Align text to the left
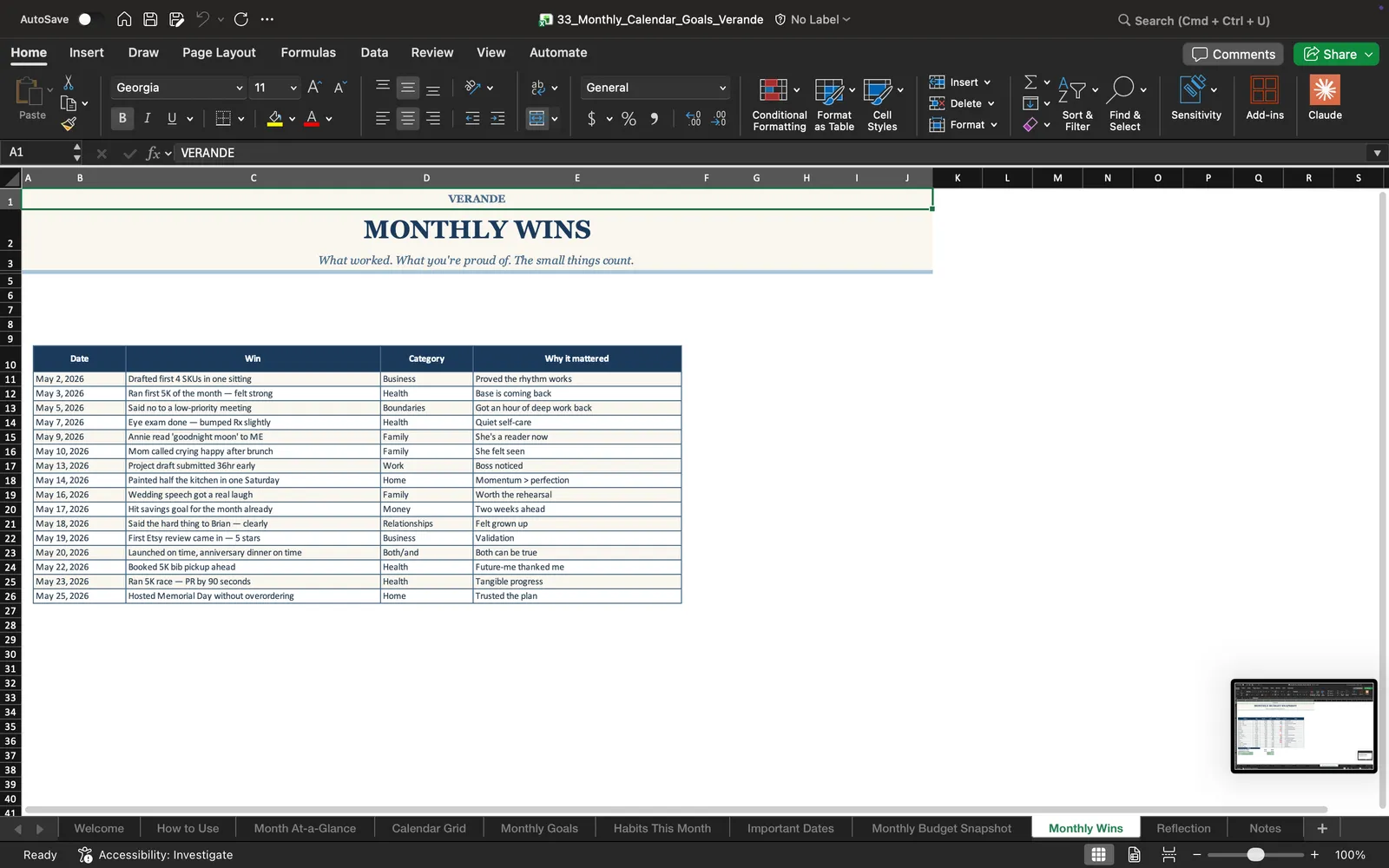1389x868 pixels. pos(382,118)
